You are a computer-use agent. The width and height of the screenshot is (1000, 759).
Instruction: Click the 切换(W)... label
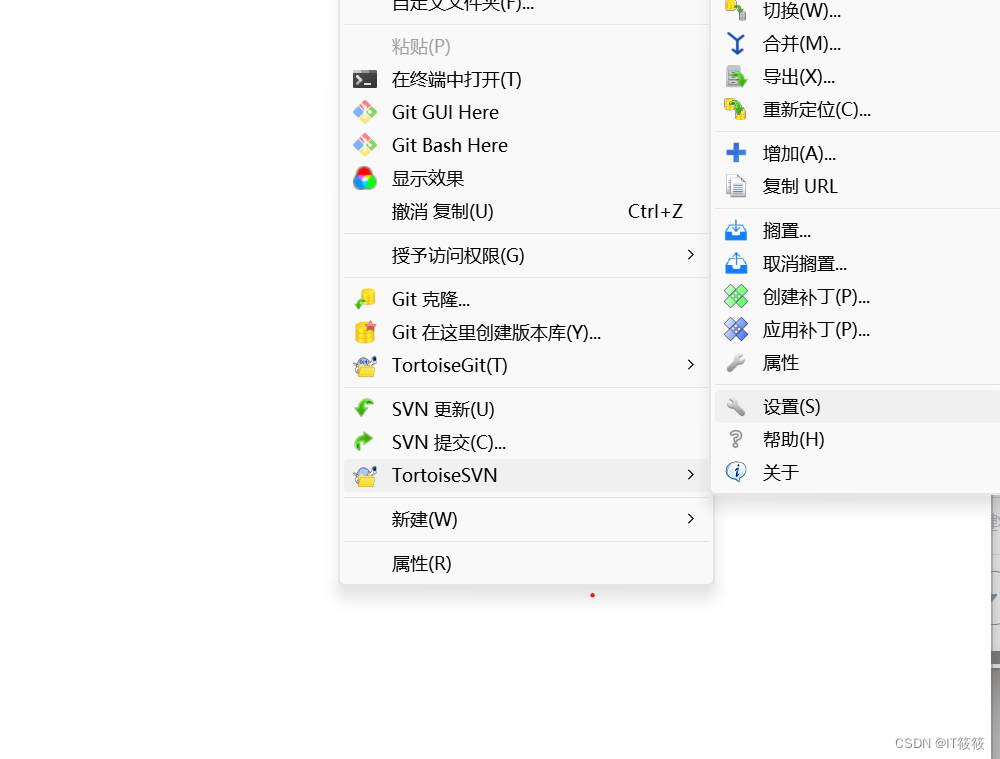click(802, 10)
